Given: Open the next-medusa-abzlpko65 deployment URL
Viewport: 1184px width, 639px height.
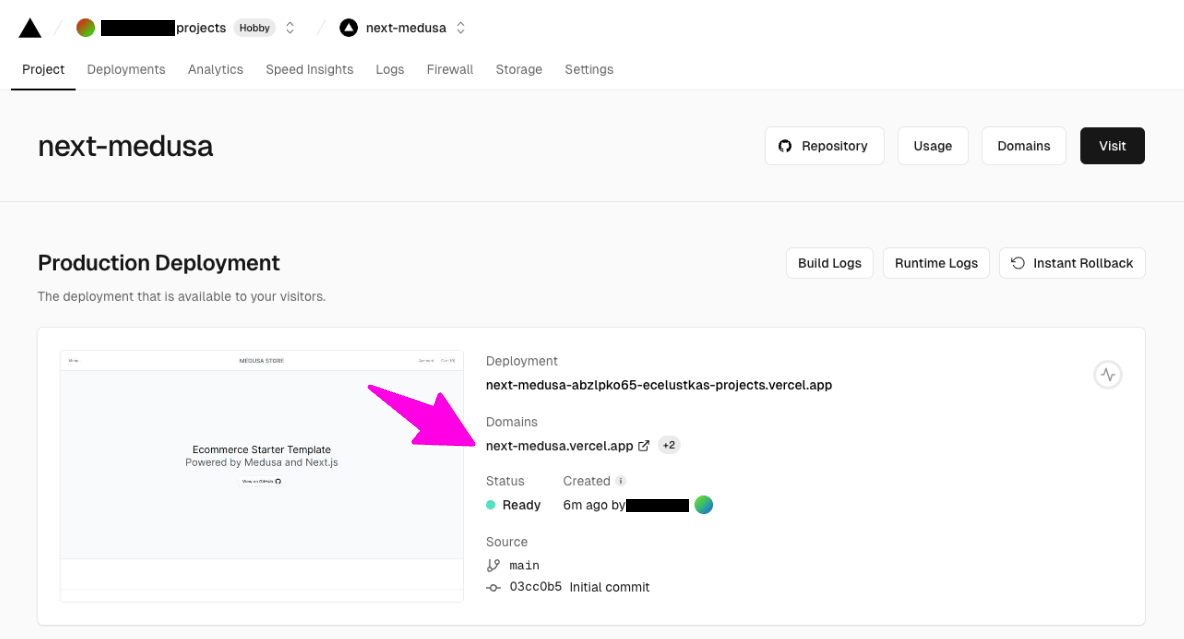Looking at the screenshot, I should point(659,385).
